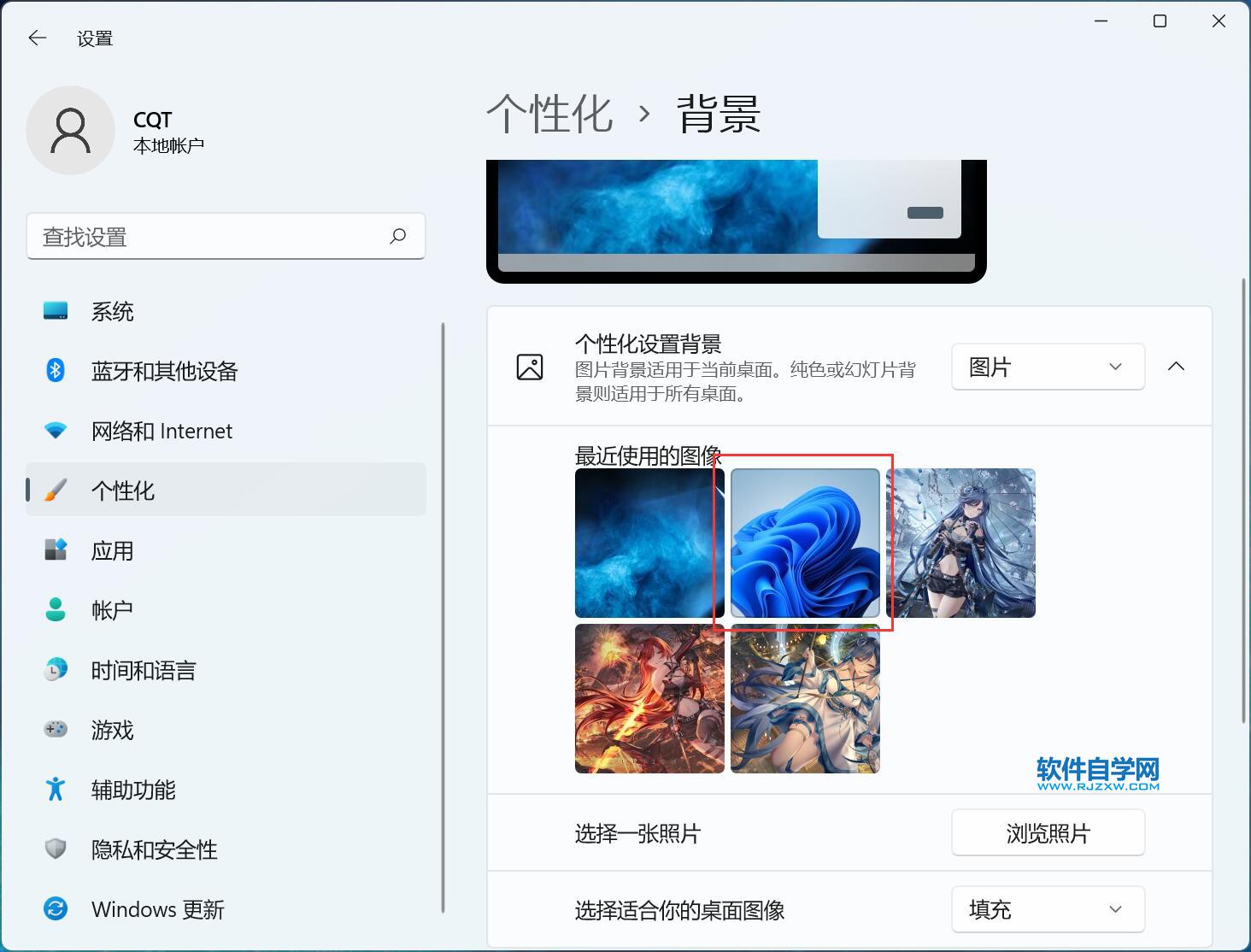Open the Bluetooth and other devices icon
Image resolution: width=1251 pixels, height=952 pixels.
tap(56, 371)
